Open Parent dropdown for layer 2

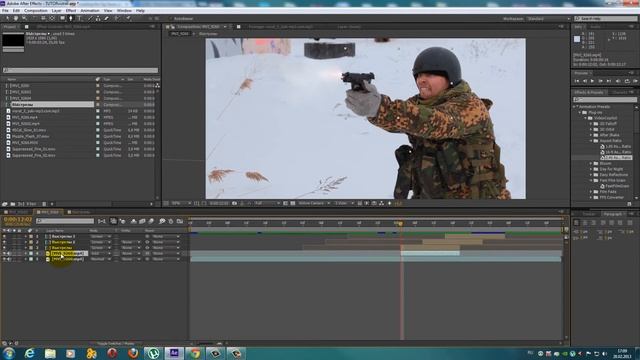(x=166, y=242)
